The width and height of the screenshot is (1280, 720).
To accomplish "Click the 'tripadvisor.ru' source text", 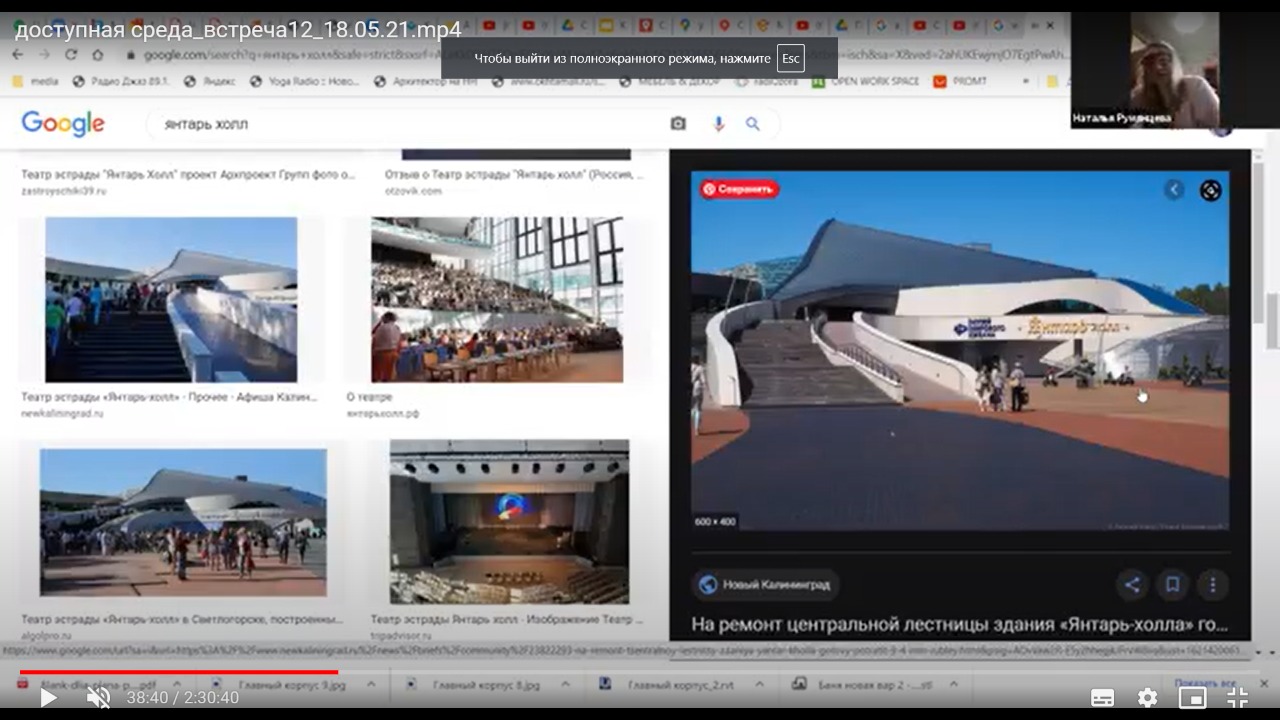I will point(400,635).
